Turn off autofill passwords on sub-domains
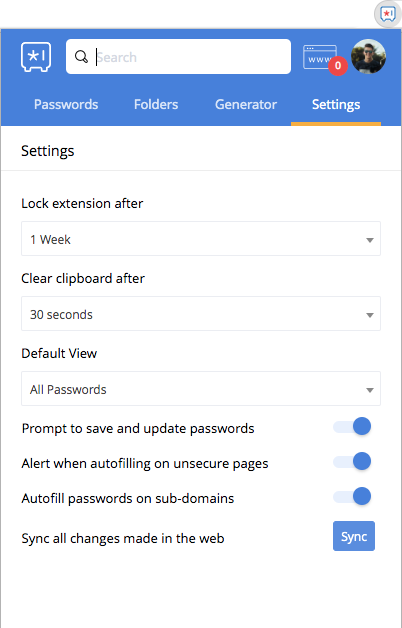 click(x=352, y=496)
